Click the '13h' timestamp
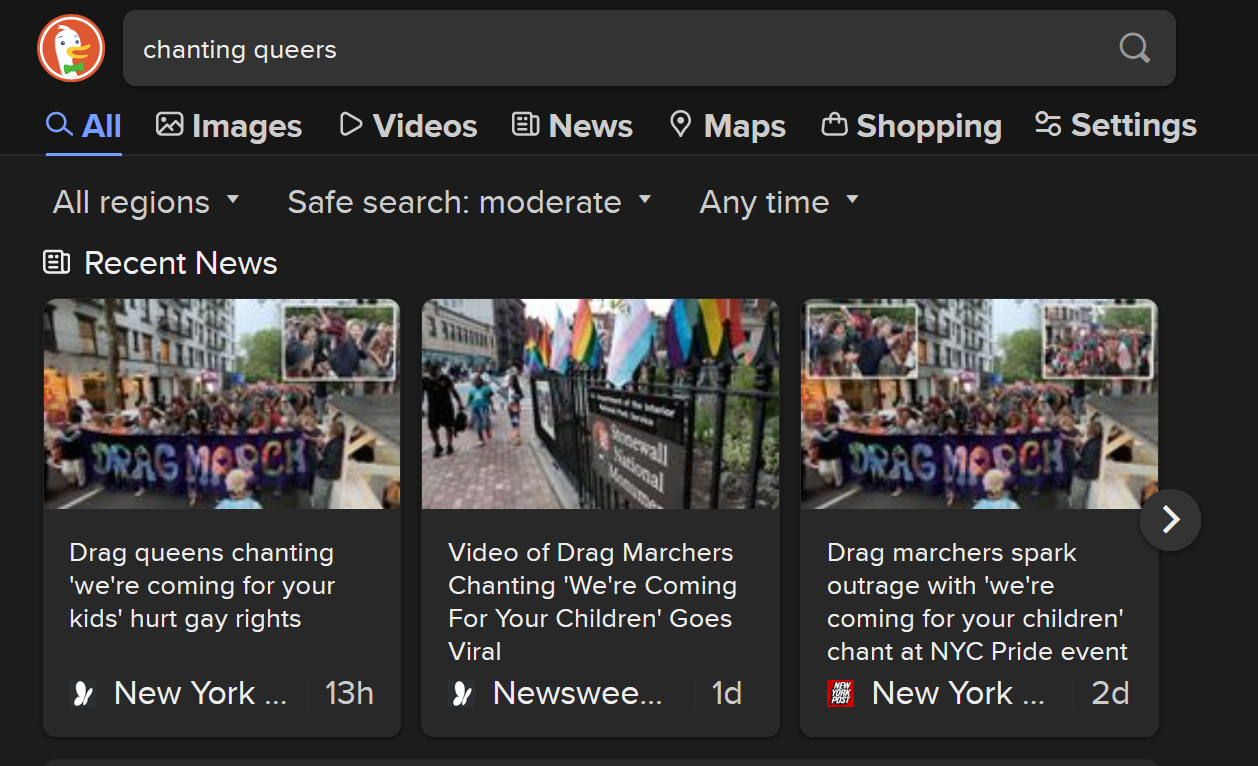This screenshot has height=766, width=1258. click(350, 693)
